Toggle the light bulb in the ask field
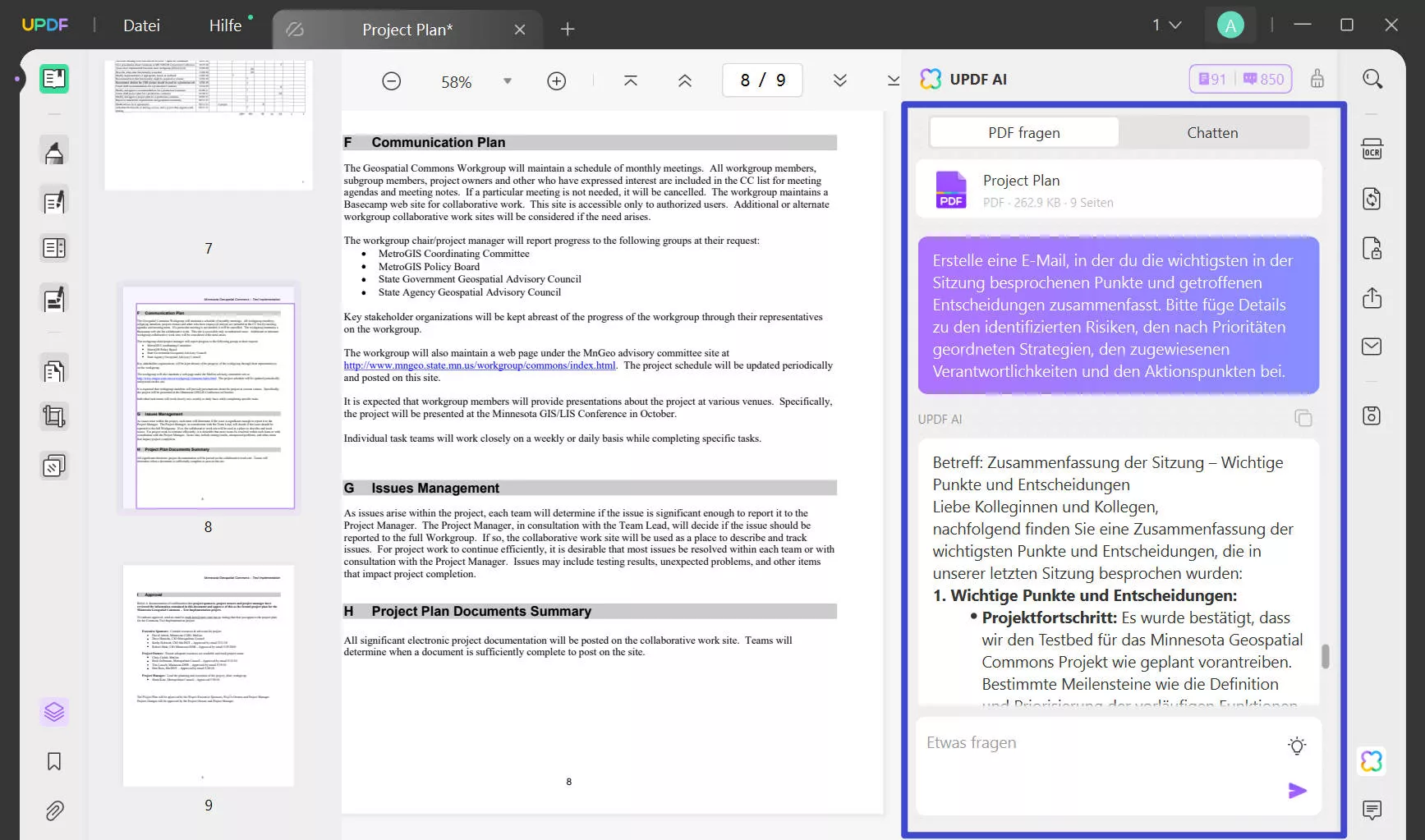 1297,746
